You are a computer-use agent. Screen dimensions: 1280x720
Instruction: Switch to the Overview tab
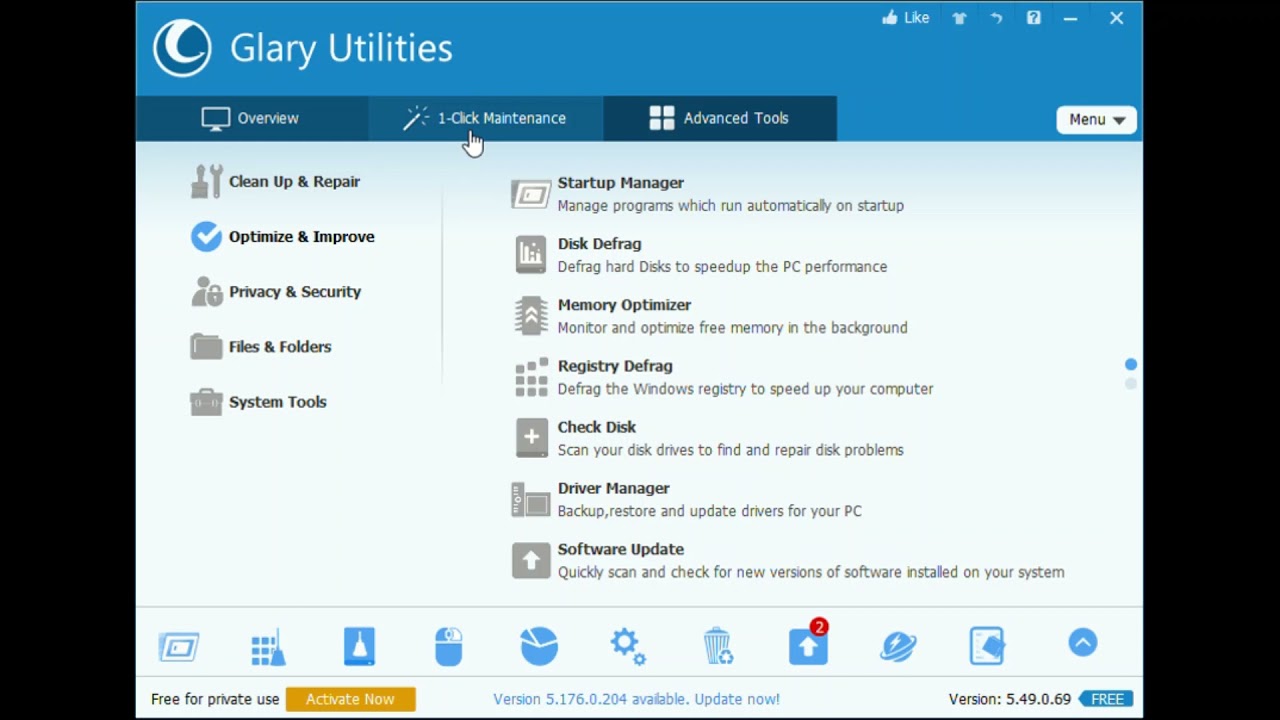pyautogui.click(x=251, y=118)
